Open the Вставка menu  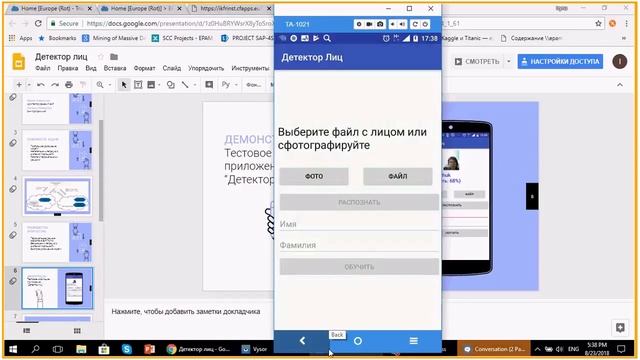[x=115, y=68]
